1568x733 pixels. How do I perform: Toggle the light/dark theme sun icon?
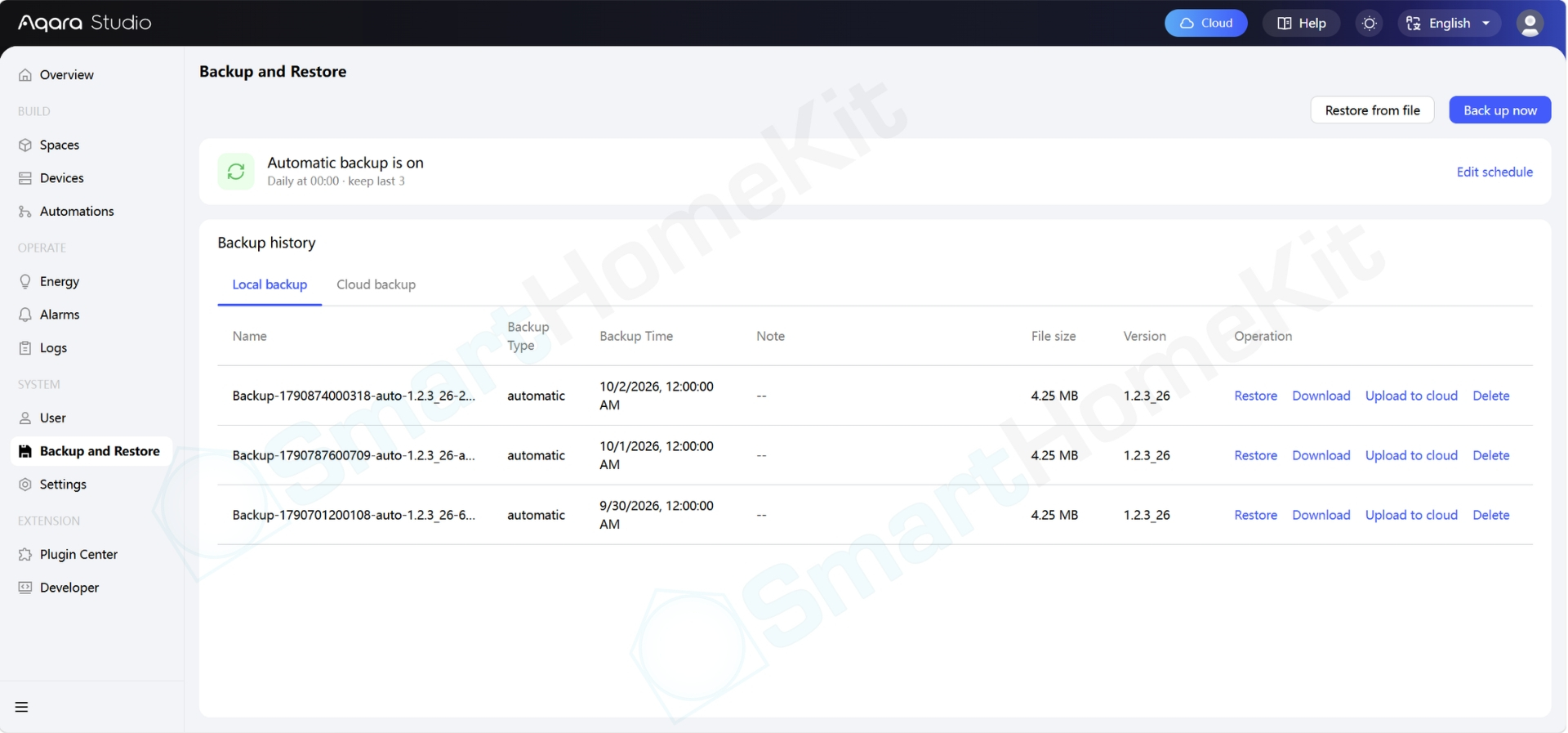click(1370, 23)
